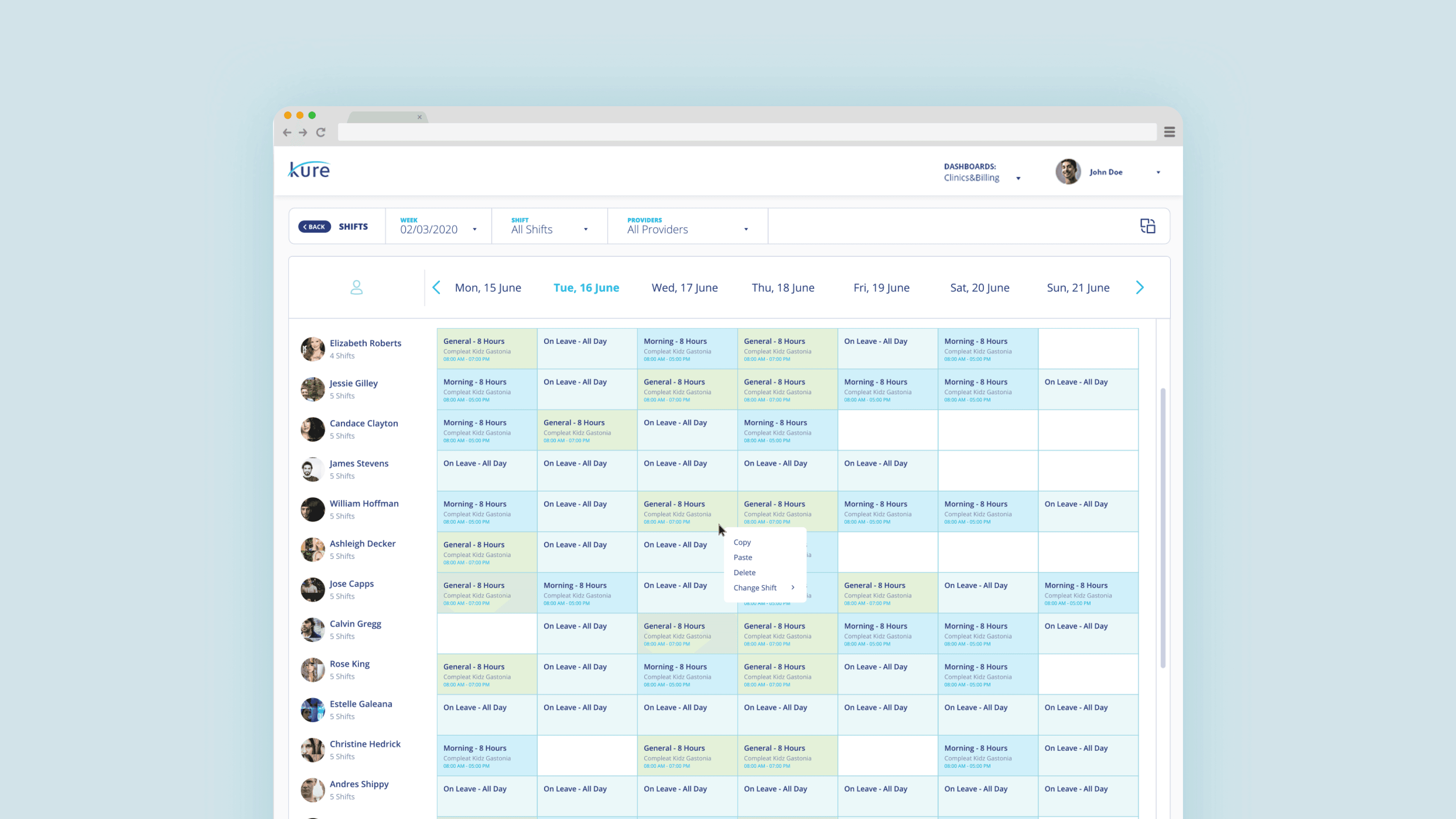This screenshot has width=1456, height=819.
Task: Click the Kure logo
Action: [x=309, y=169]
